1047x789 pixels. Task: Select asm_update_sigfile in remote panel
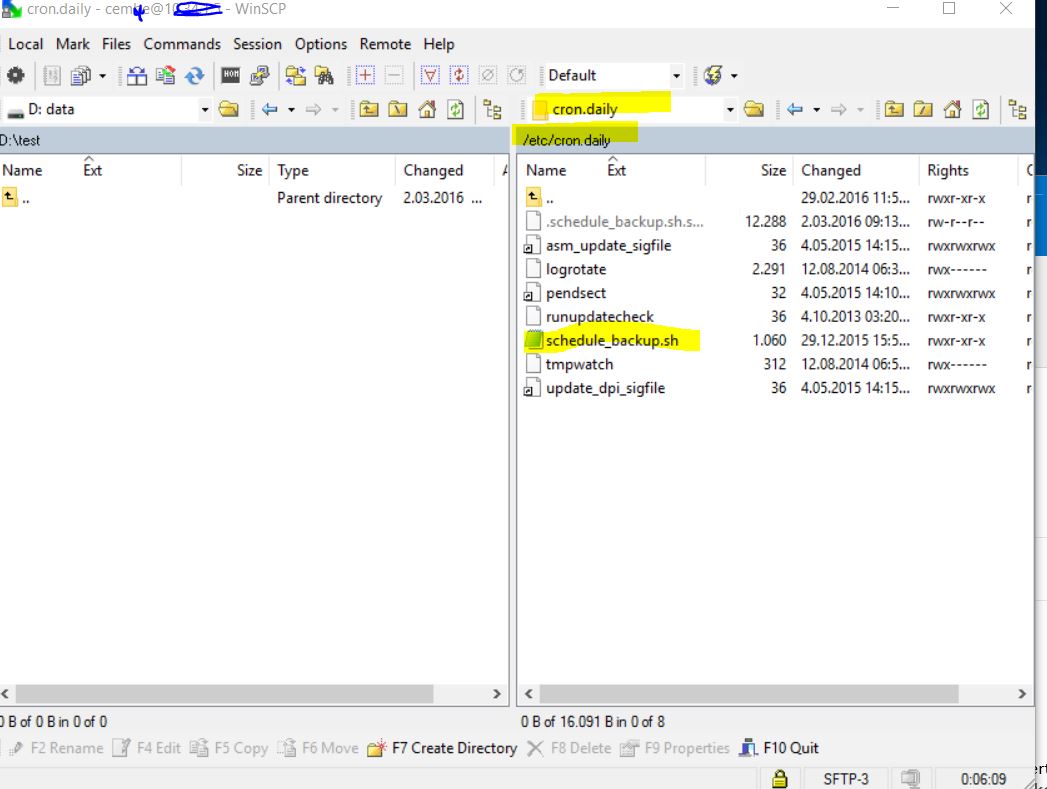608,246
